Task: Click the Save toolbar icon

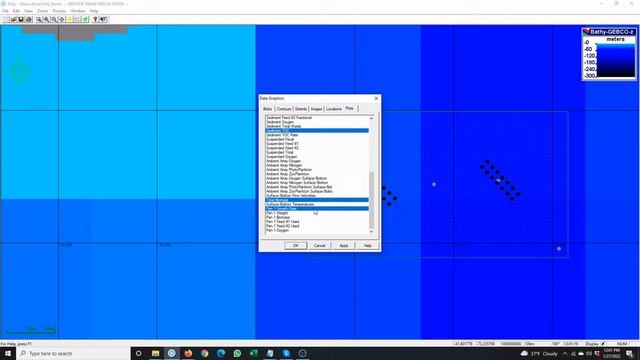Action: coord(21,19)
